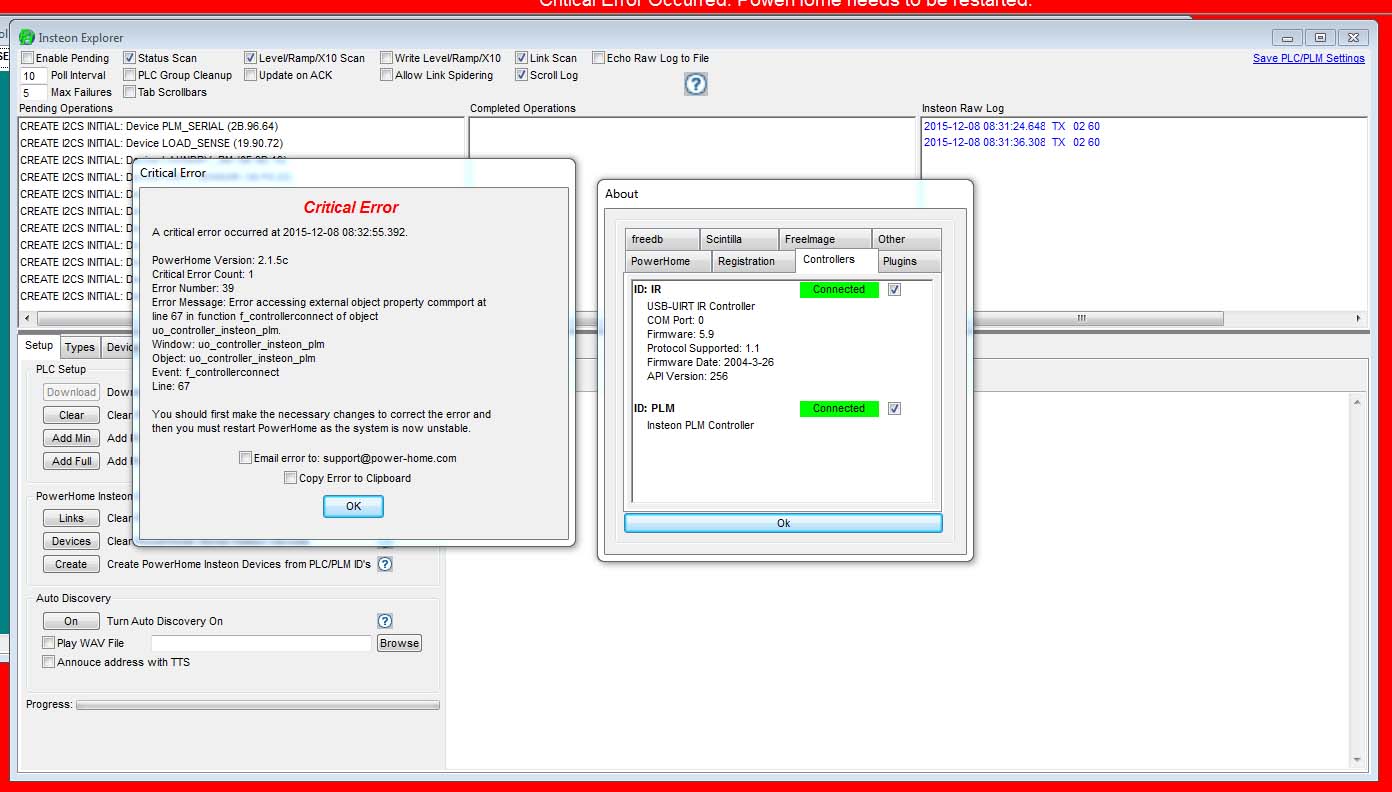This screenshot has width=1392, height=792.
Task: Click the Create button
Action: tap(71, 564)
